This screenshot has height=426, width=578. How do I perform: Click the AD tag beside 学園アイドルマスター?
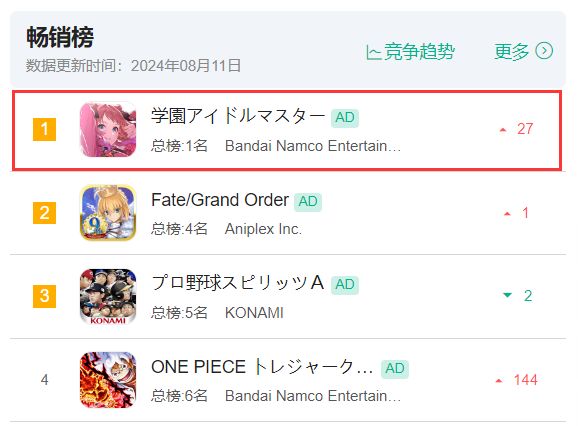[x=345, y=118]
